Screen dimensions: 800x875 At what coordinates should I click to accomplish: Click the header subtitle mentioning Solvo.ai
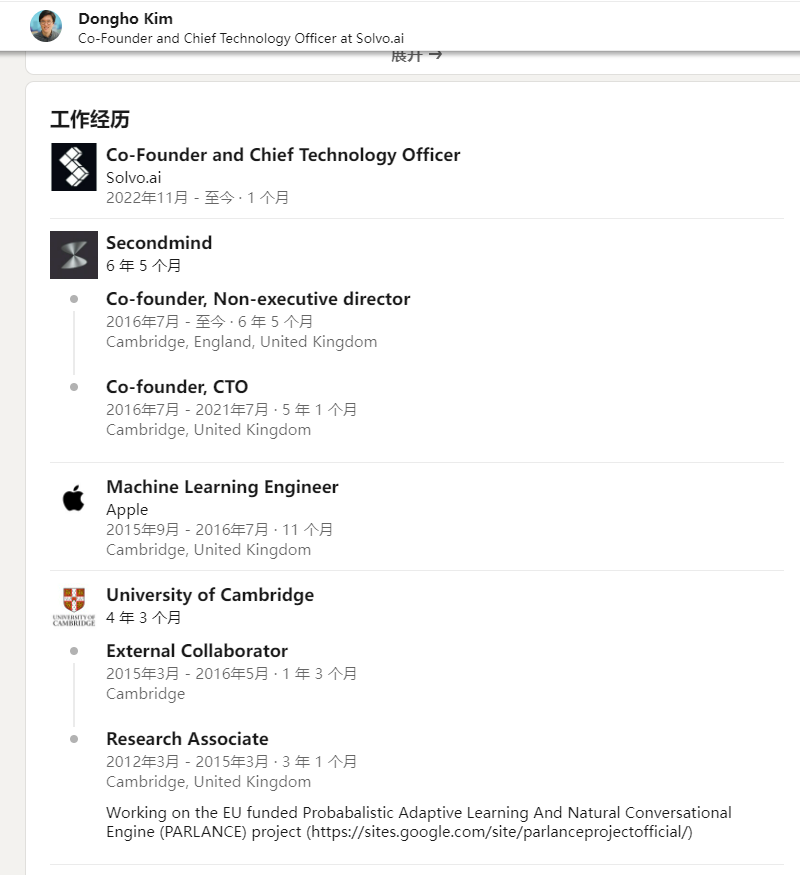pos(241,38)
